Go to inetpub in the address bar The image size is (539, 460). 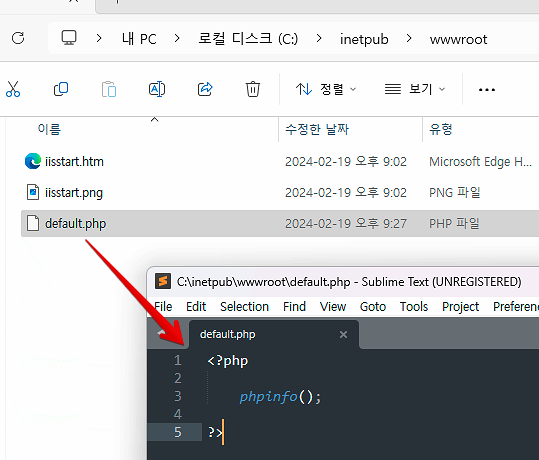coord(364,39)
